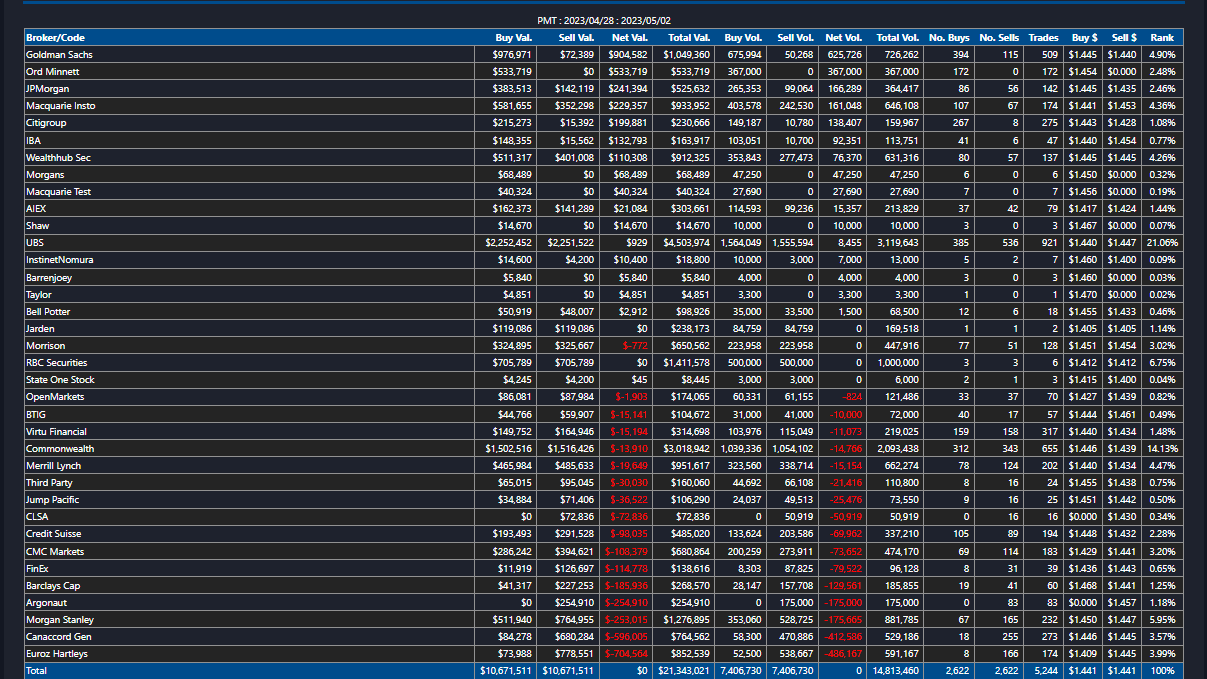Select the Euroz Hartleys broker name
The image size is (1207, 679).
click(56, 654)
